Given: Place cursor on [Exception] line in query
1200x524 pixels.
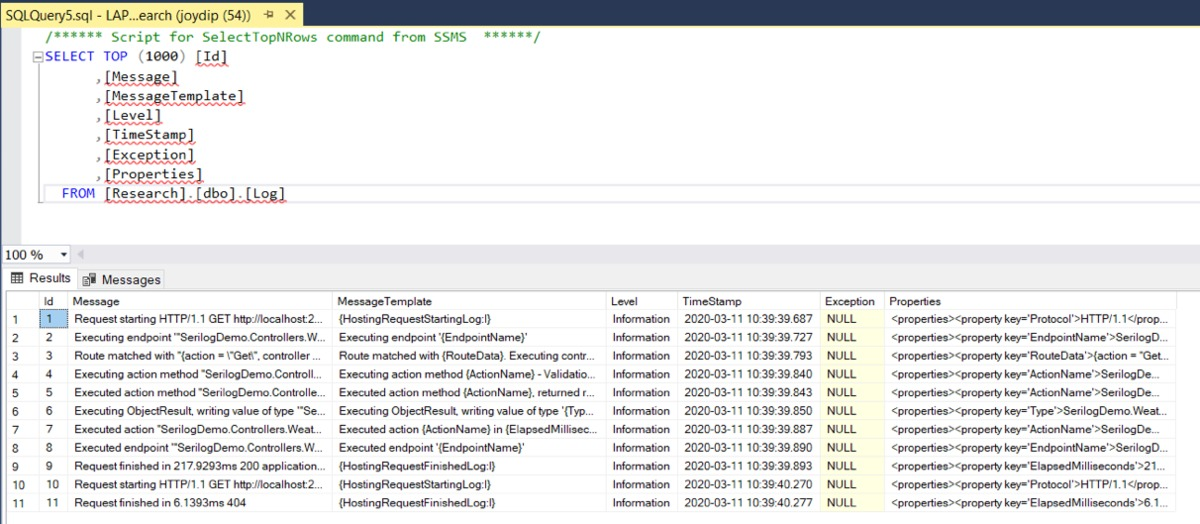Looking at the screenshot, I should 148,155.
